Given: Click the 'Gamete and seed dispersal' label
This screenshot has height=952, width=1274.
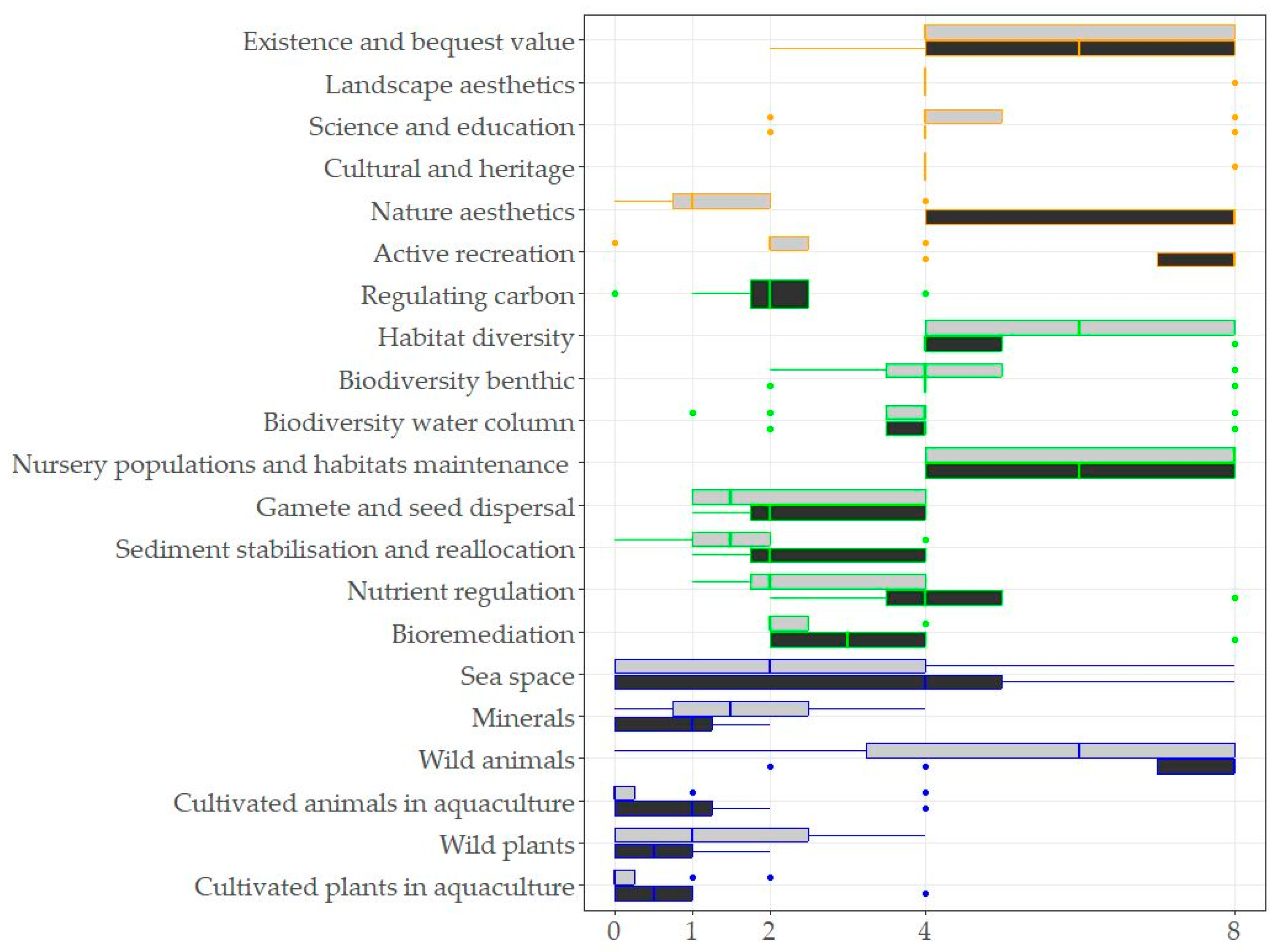Looking at the screenshot, I should (415, 507).
